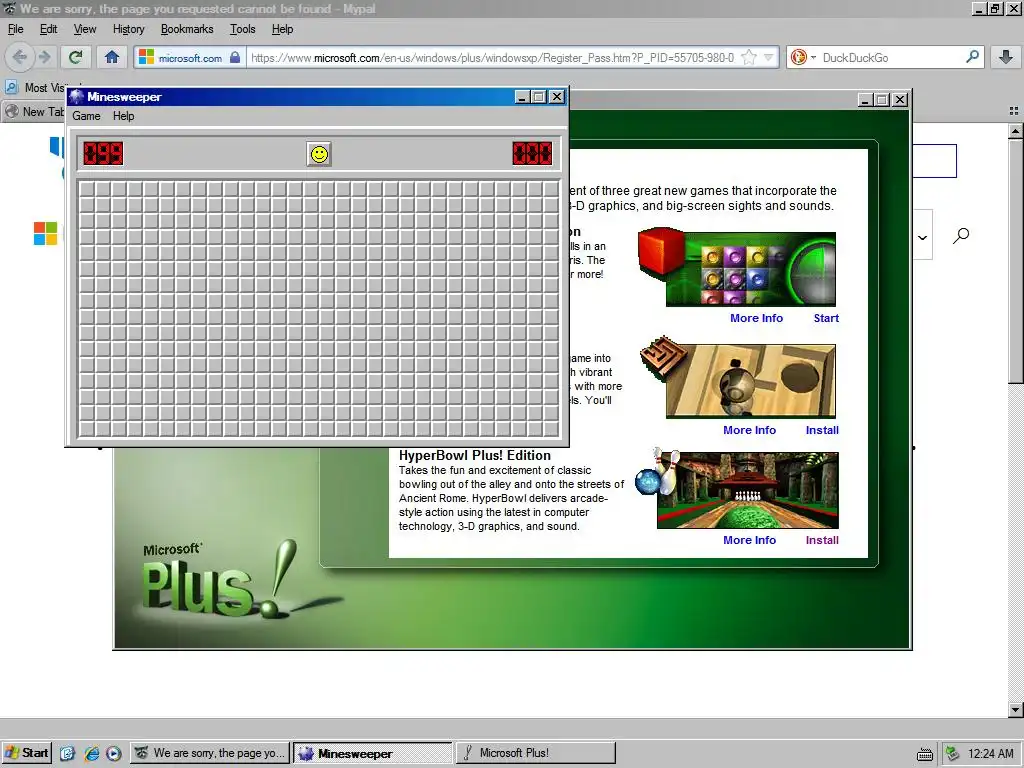Image resolution: width=1024 pixels, height=768 pixels.
Task: Click More Info link under the labyrinth game
Action: 749,430
